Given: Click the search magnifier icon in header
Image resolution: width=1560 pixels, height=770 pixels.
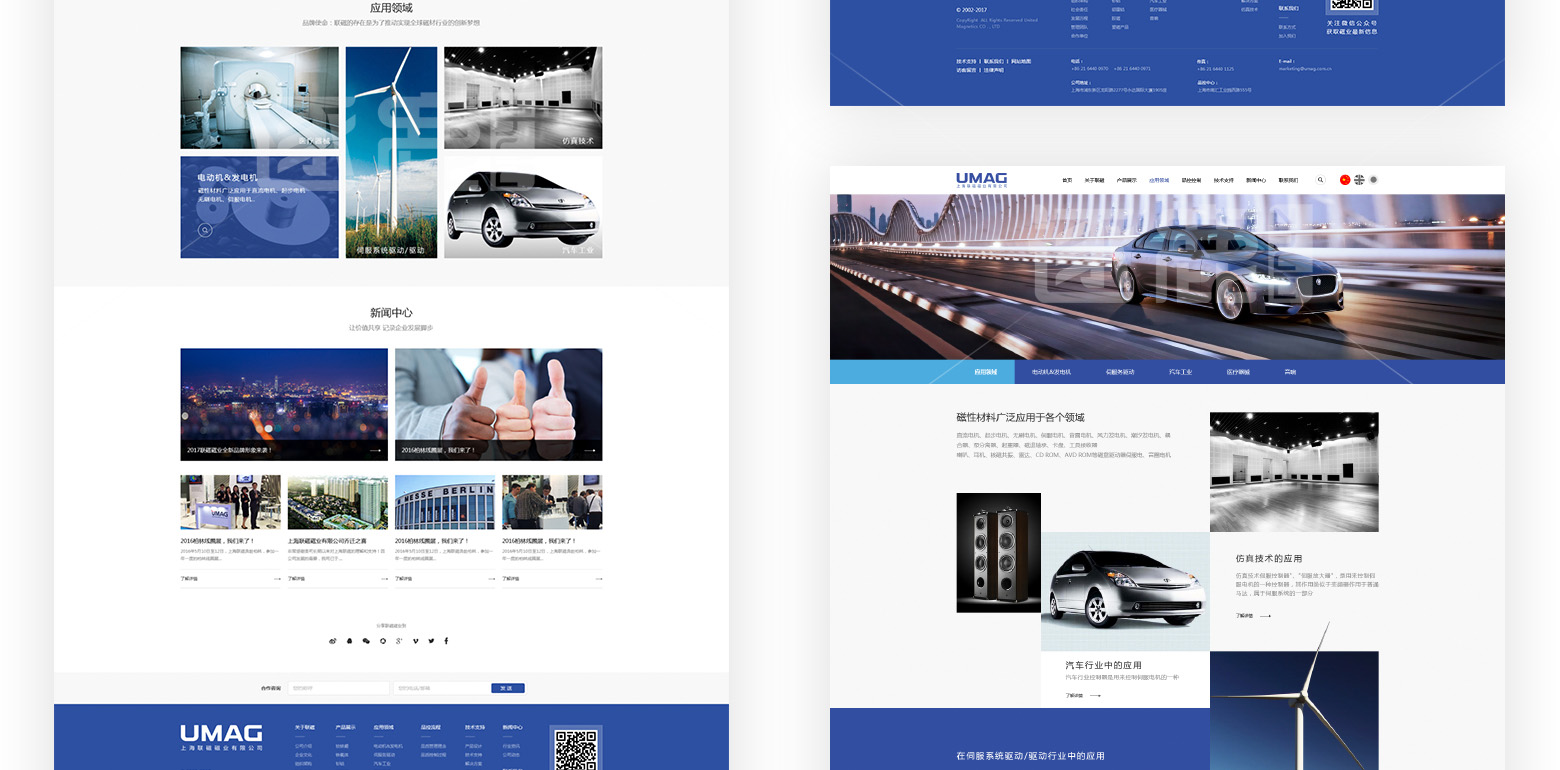Looking at the screenshot, I should 1320,180.
